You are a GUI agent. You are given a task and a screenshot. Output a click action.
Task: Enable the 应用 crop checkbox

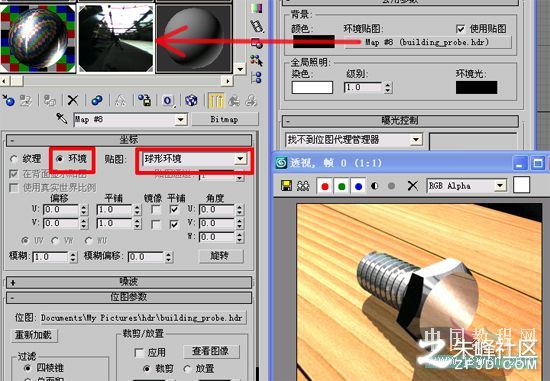click(139, 352)
